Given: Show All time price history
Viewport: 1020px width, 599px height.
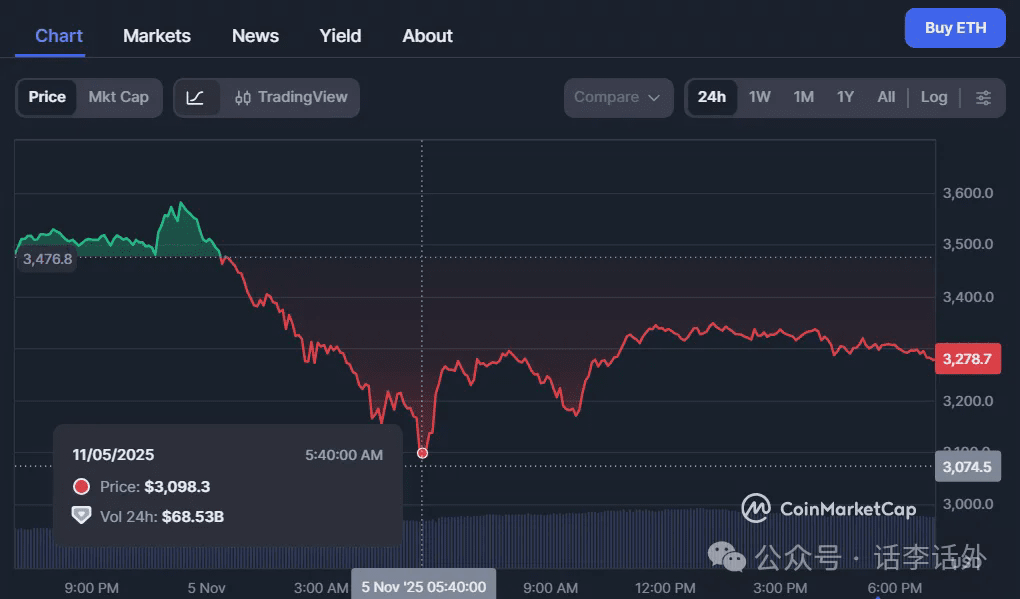Looking at the screenshot, I should (x=886, y=98).
